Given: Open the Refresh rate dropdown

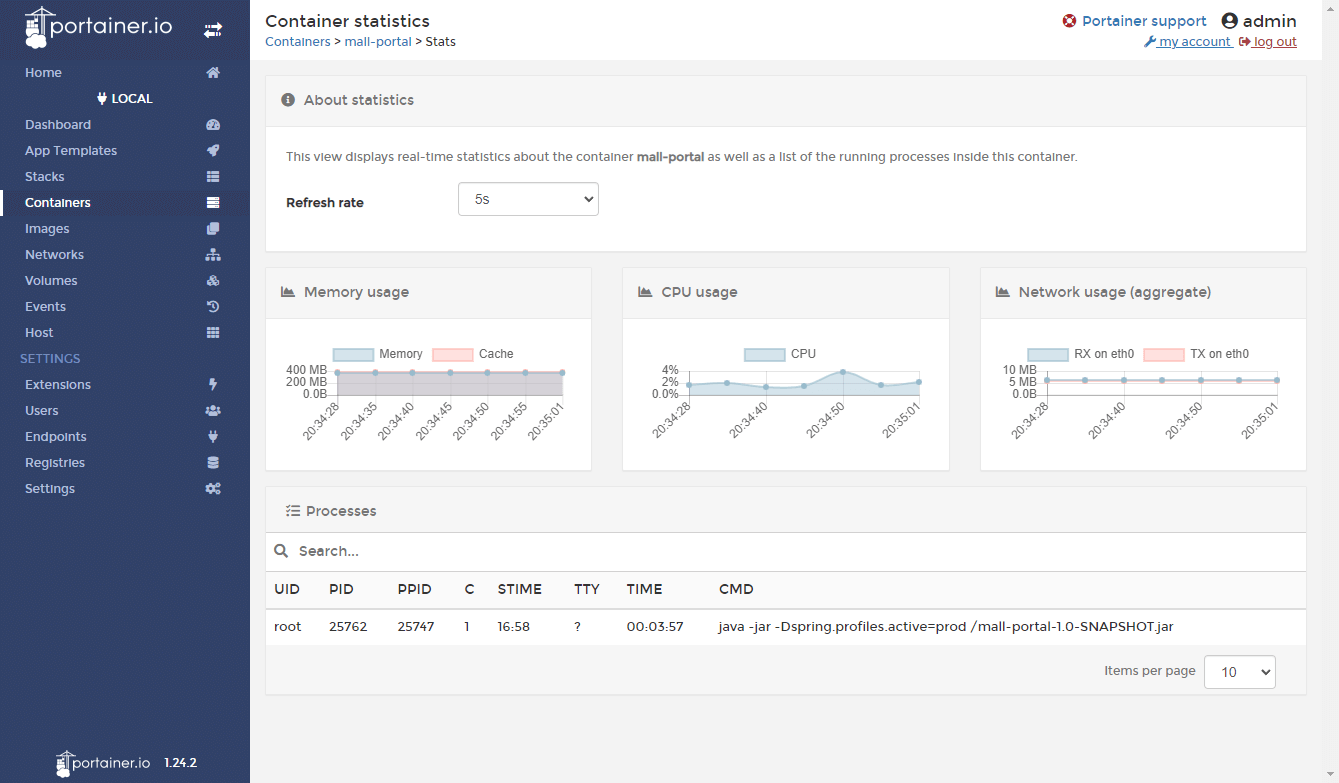Looking at the screenshot, I should tap(528, 199).
